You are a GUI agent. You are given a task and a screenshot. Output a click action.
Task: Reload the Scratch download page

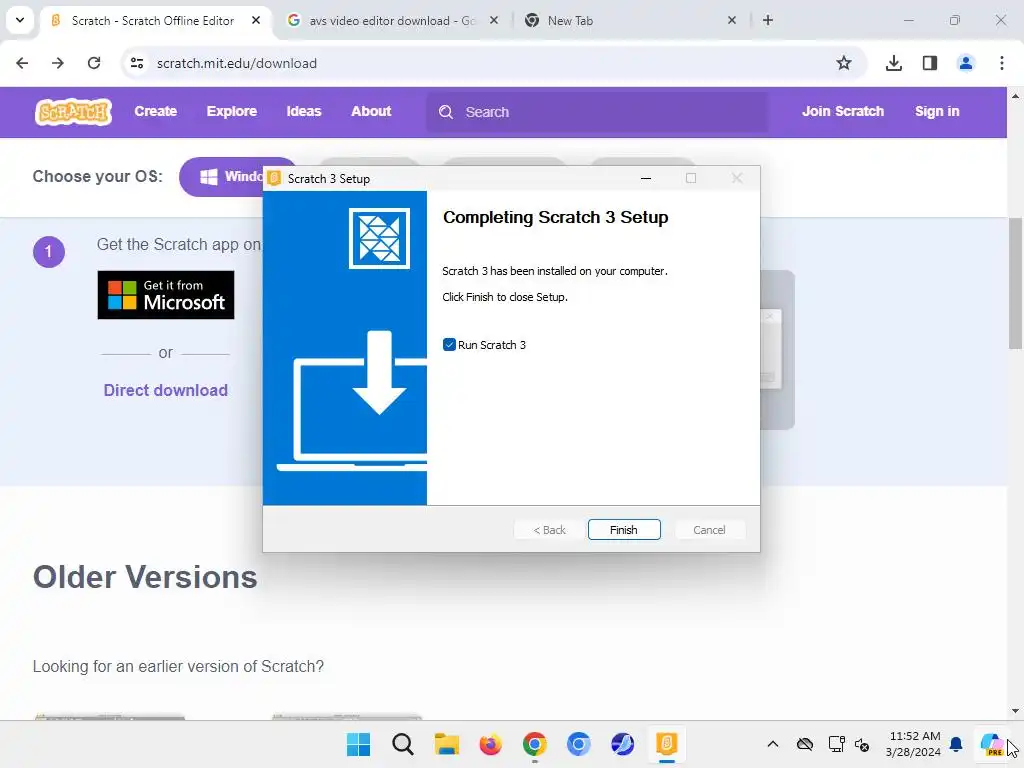coord(94,63)
